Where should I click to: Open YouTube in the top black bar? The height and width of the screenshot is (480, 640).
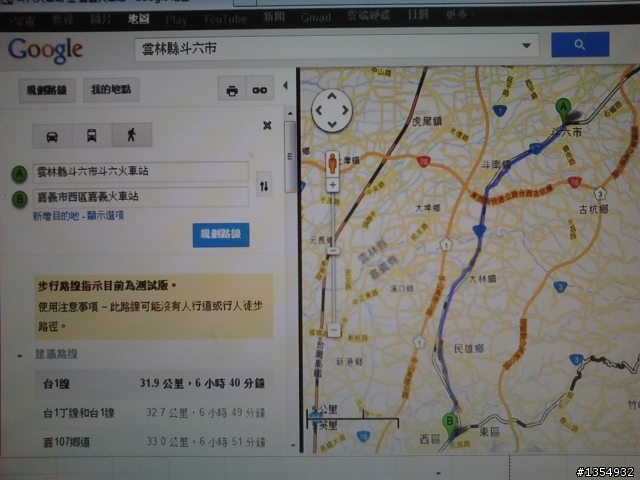tap(224, 19)
